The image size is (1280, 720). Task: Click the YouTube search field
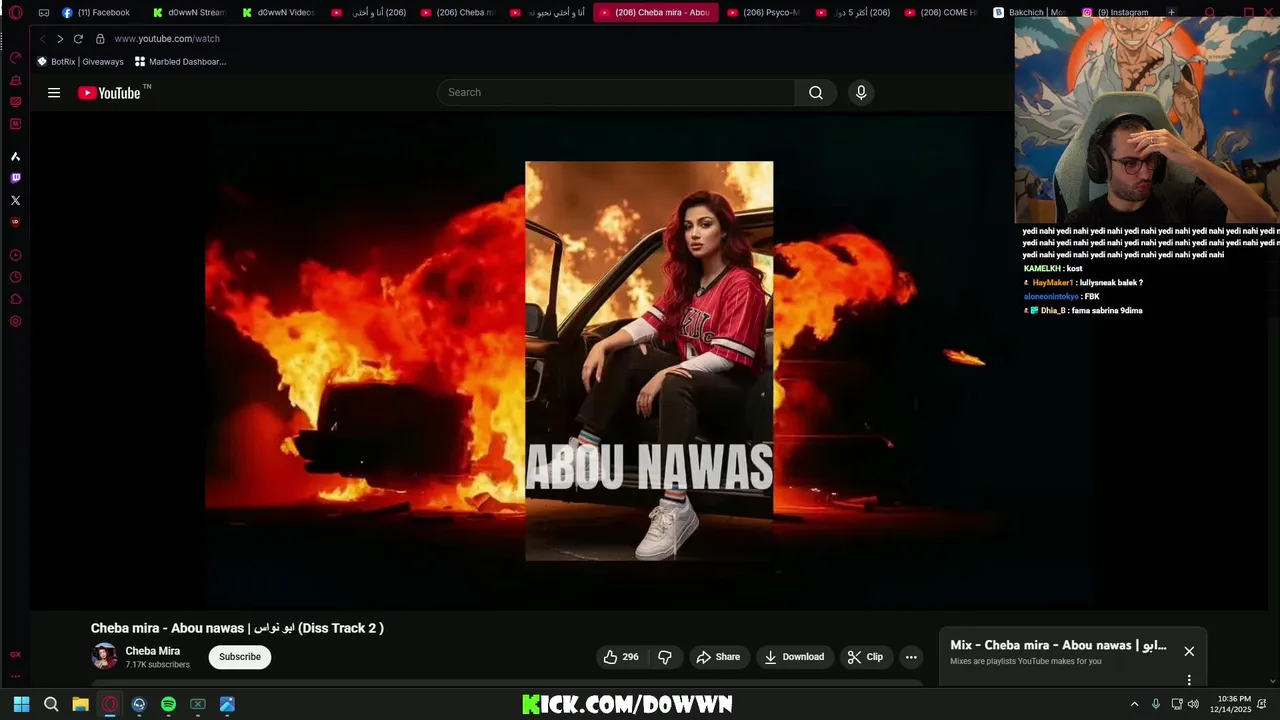point(617,92)
